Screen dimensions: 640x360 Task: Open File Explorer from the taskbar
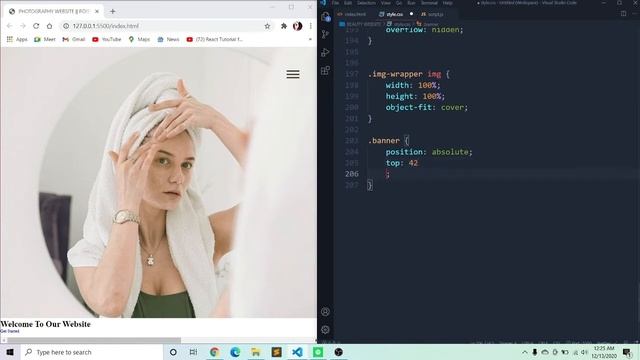coord(256,352)
